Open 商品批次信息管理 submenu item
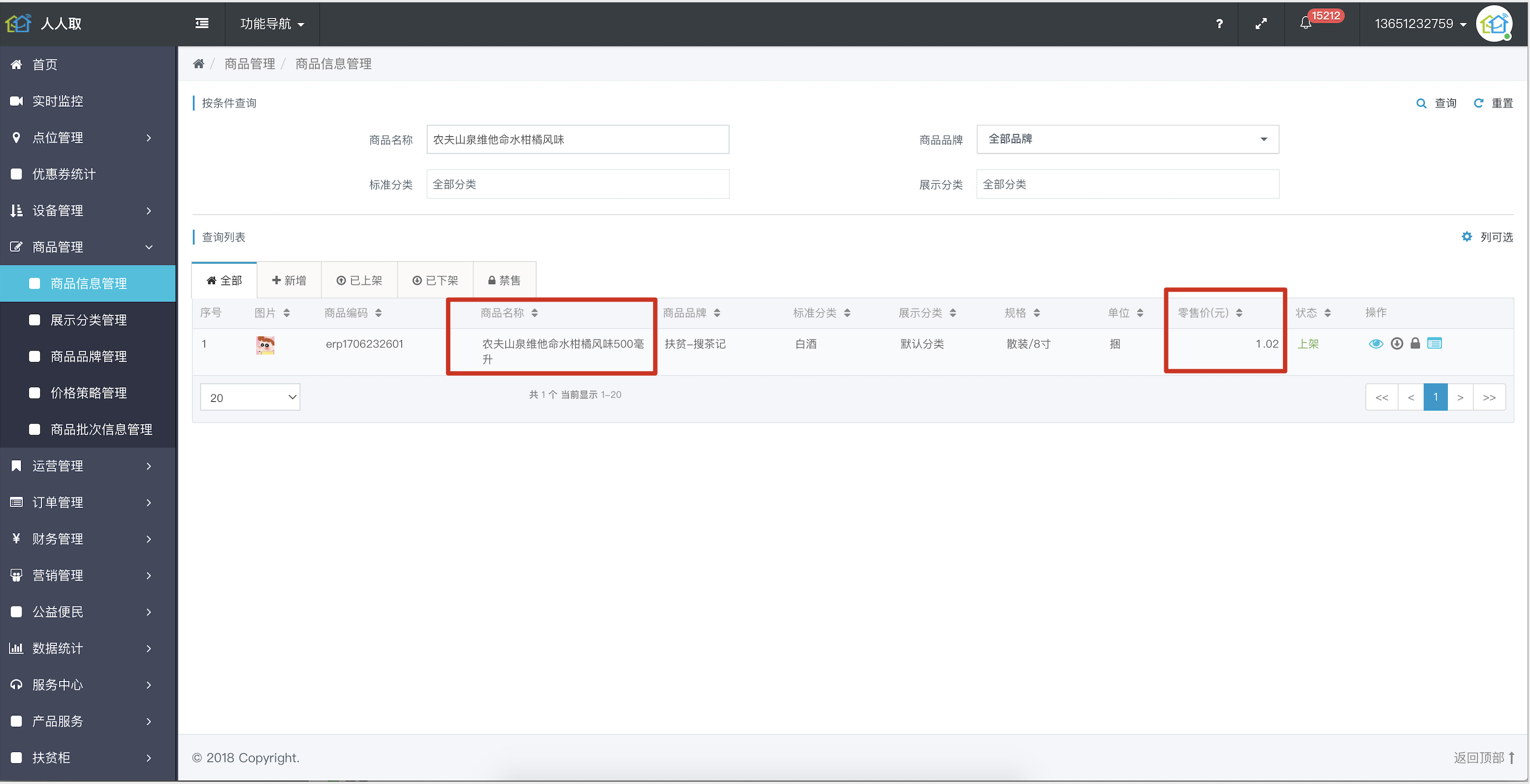The width and height of the screenshot is (1530, 784). (x=88, y=430)
